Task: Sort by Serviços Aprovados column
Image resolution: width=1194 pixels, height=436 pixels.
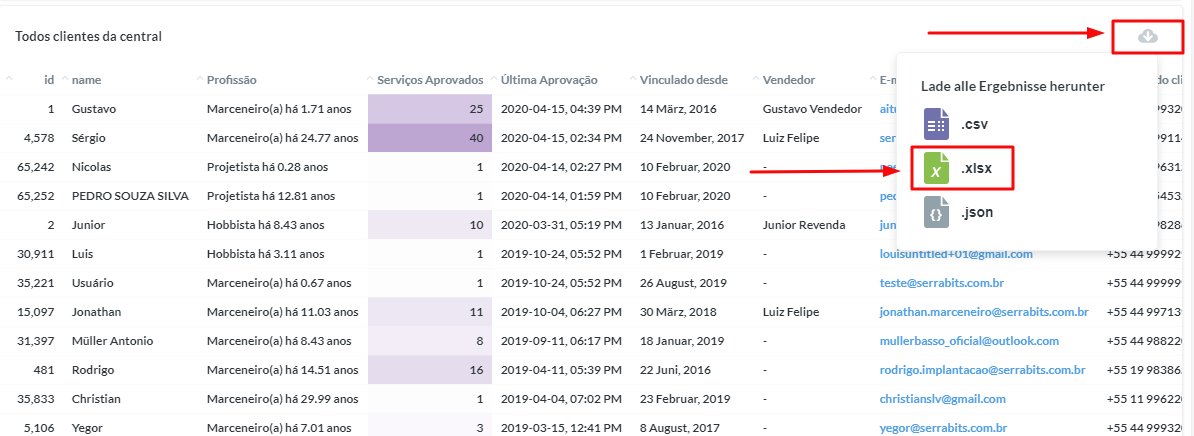Action: click(430, 80)
